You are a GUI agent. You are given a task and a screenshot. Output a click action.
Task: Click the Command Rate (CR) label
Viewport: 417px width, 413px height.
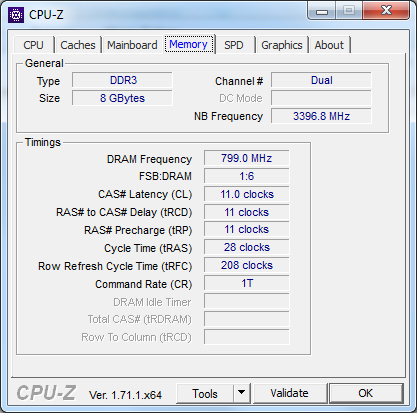(144, 284)
